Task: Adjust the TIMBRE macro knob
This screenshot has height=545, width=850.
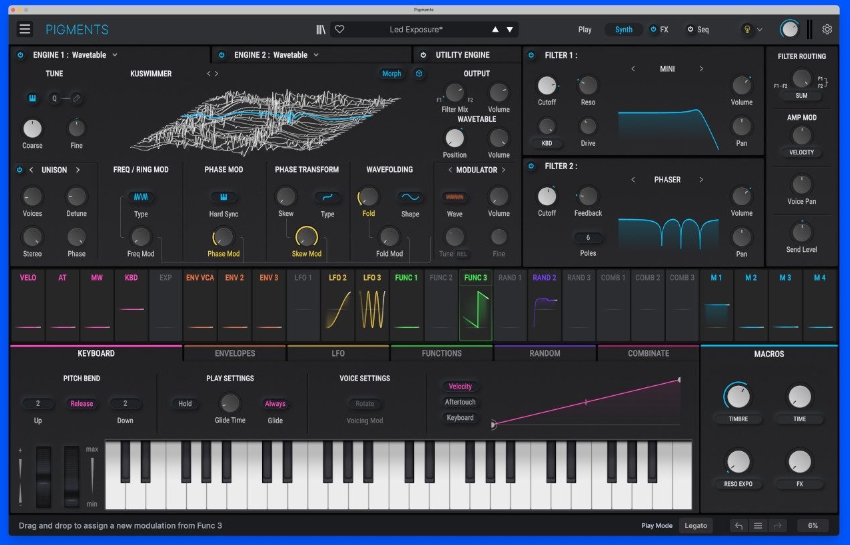Action: click(738, 396)
